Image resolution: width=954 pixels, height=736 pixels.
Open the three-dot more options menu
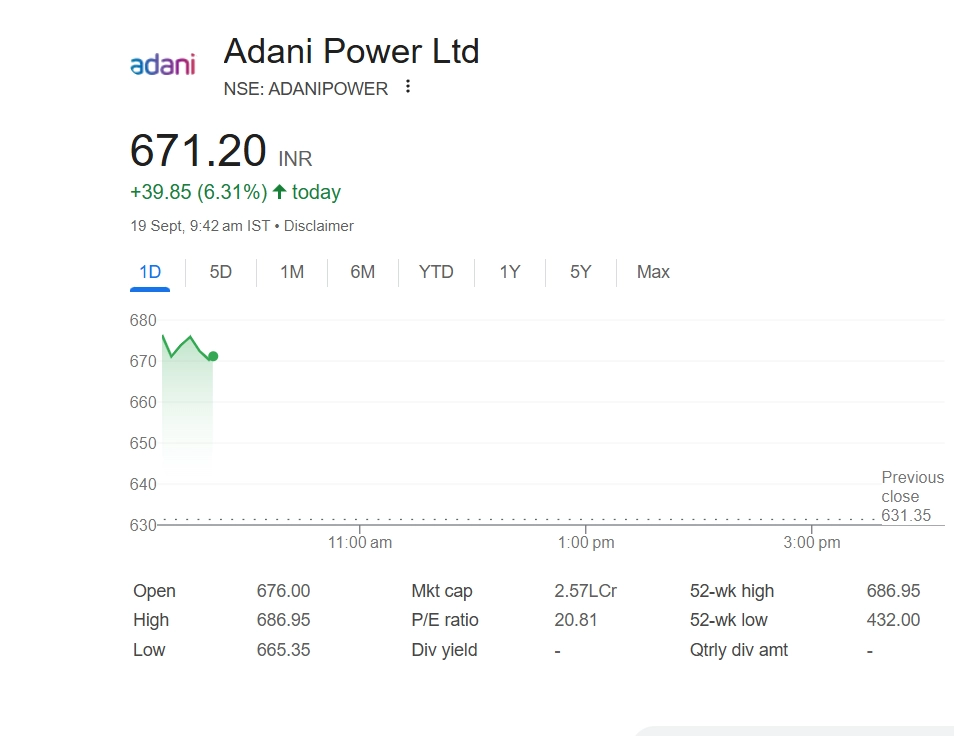click(407, 87)
